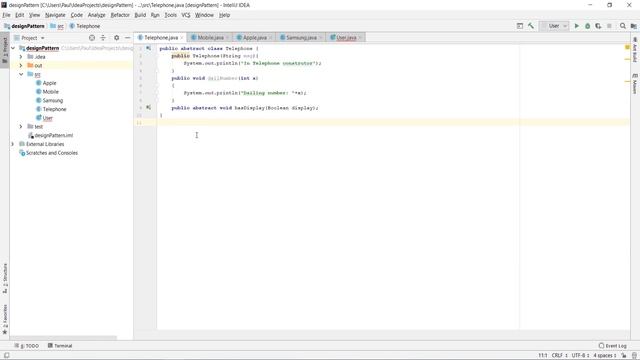Click the lock icon in status bar
Viewport: 640px width, 360px height.
pos(624,356)
